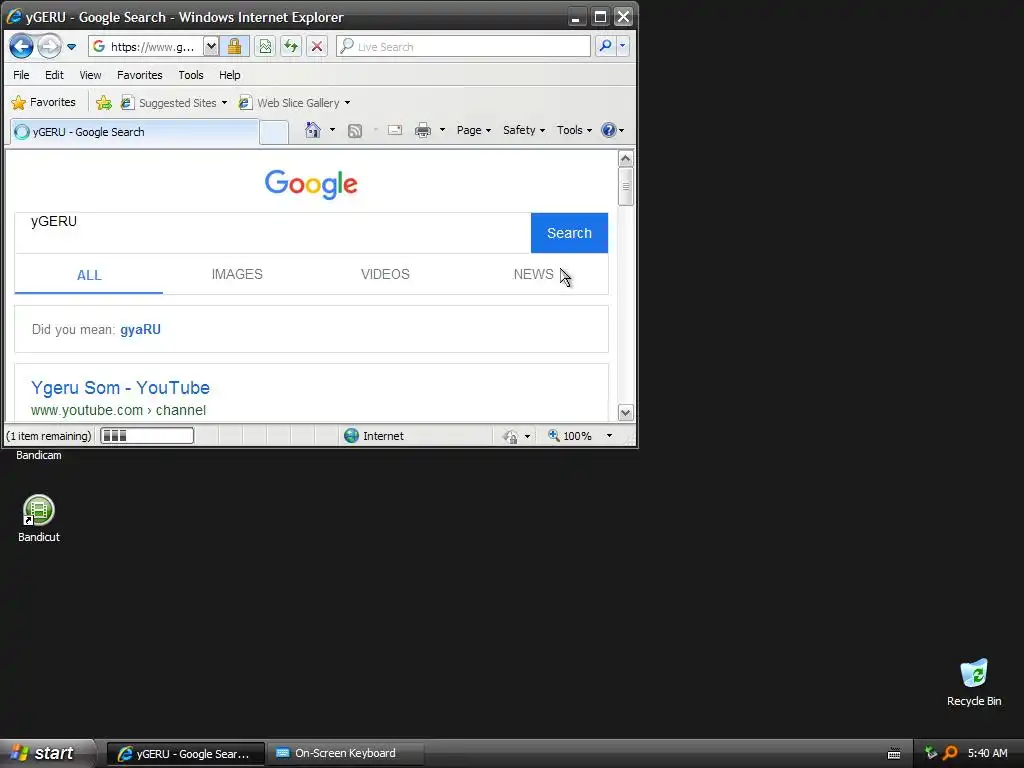Screen dimensions: 1024x768
Task: Click the gyaRU suggestion link
Action: pyautogui.click(x=140, y=329)
